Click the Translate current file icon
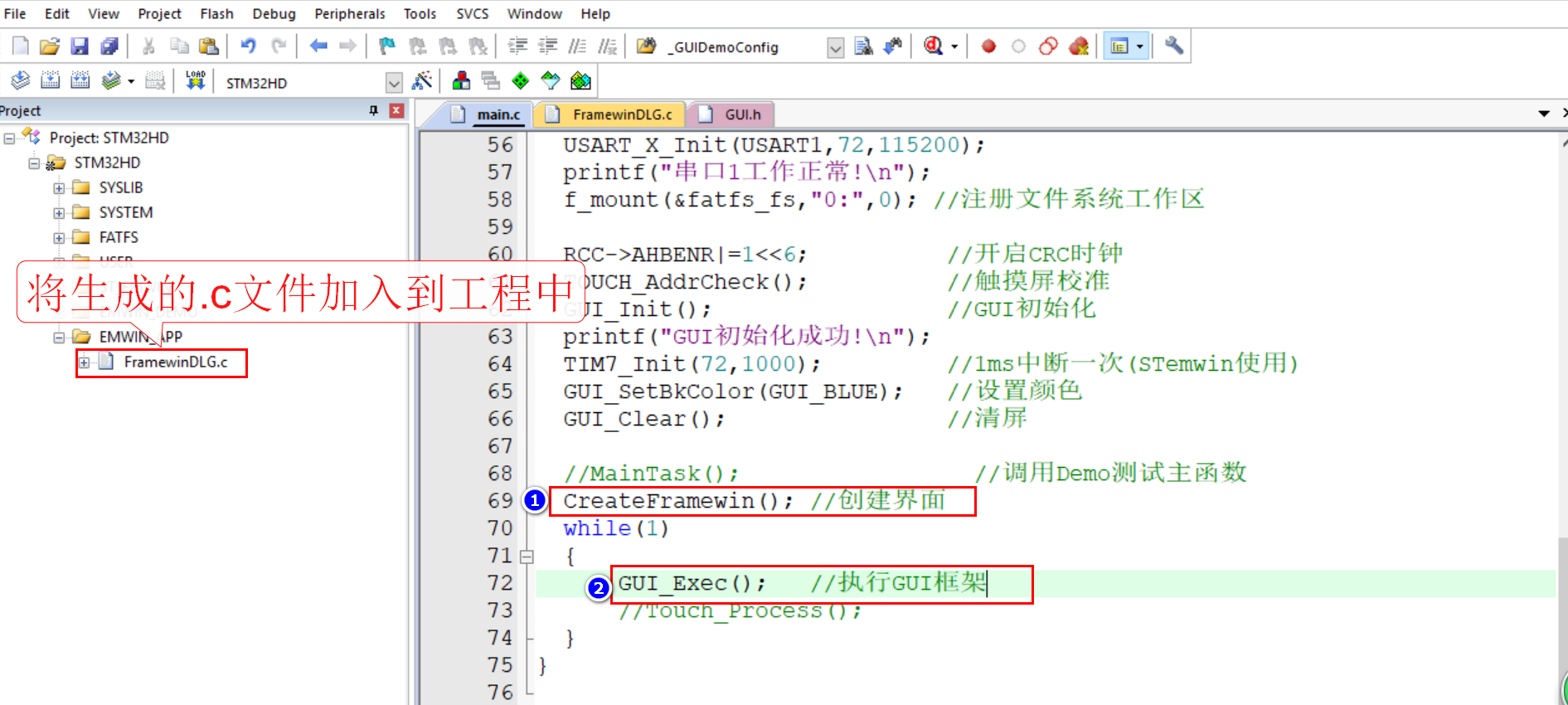The height and width of the screenshot is (705, 1568). (x=20, y=81)
